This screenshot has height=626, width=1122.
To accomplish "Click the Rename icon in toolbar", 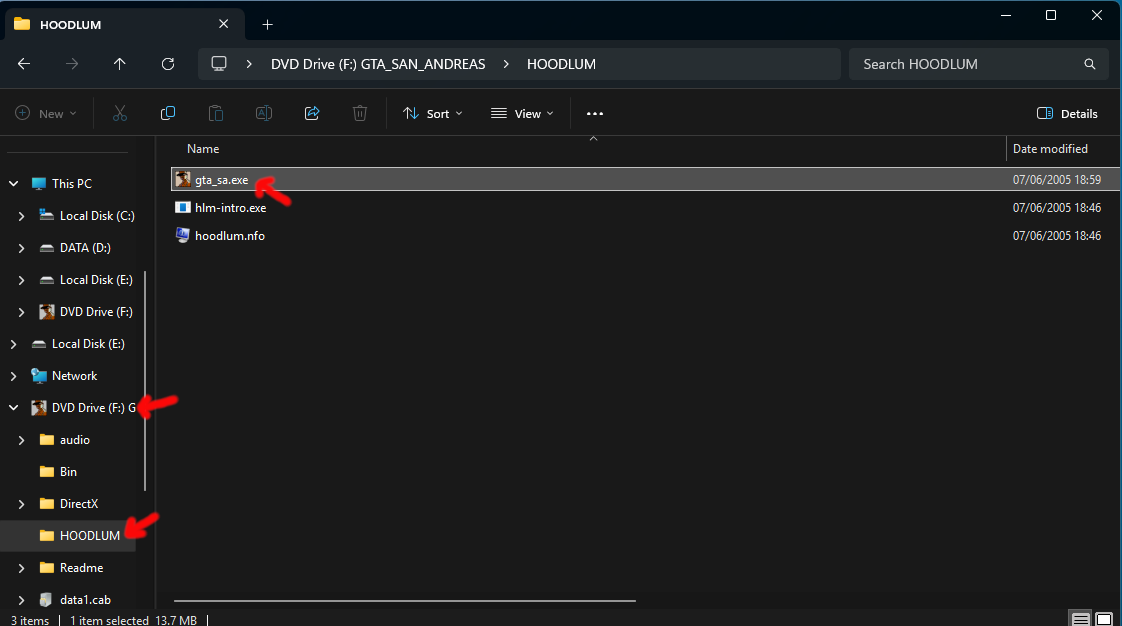I will coord(263,113).
